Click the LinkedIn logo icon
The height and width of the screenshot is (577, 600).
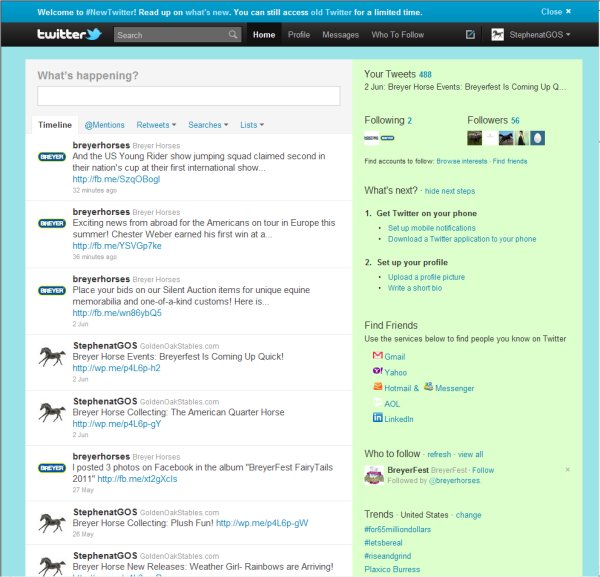(x=378, y=417)
